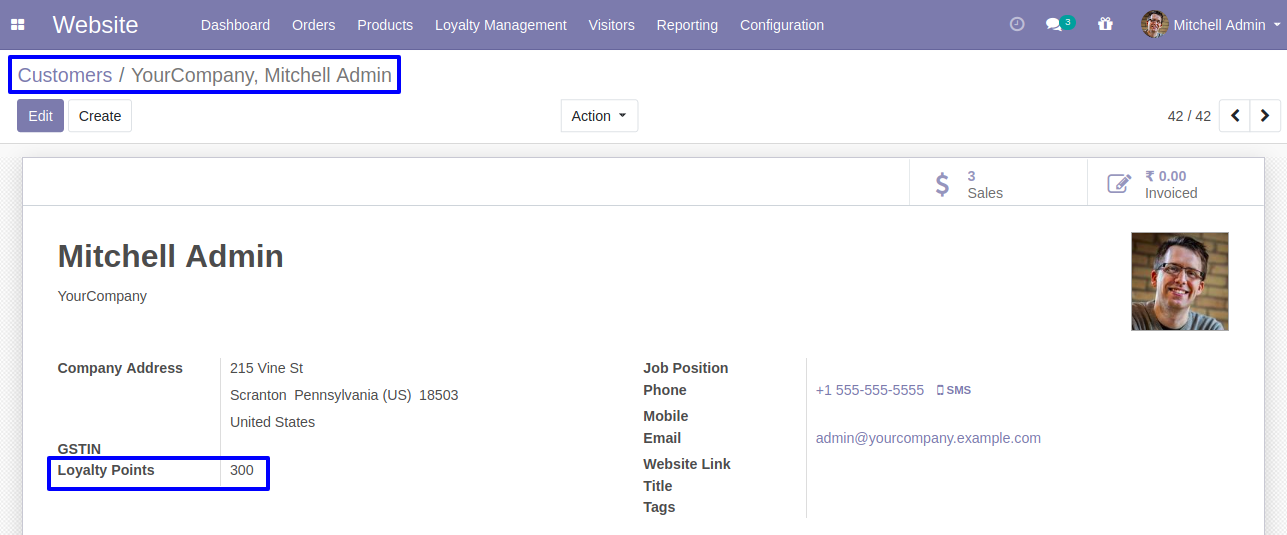This screenshot has width=1287, height=535.
Task: Select the Products menu item
Action: pyautogui.click(x=385, y=25)
